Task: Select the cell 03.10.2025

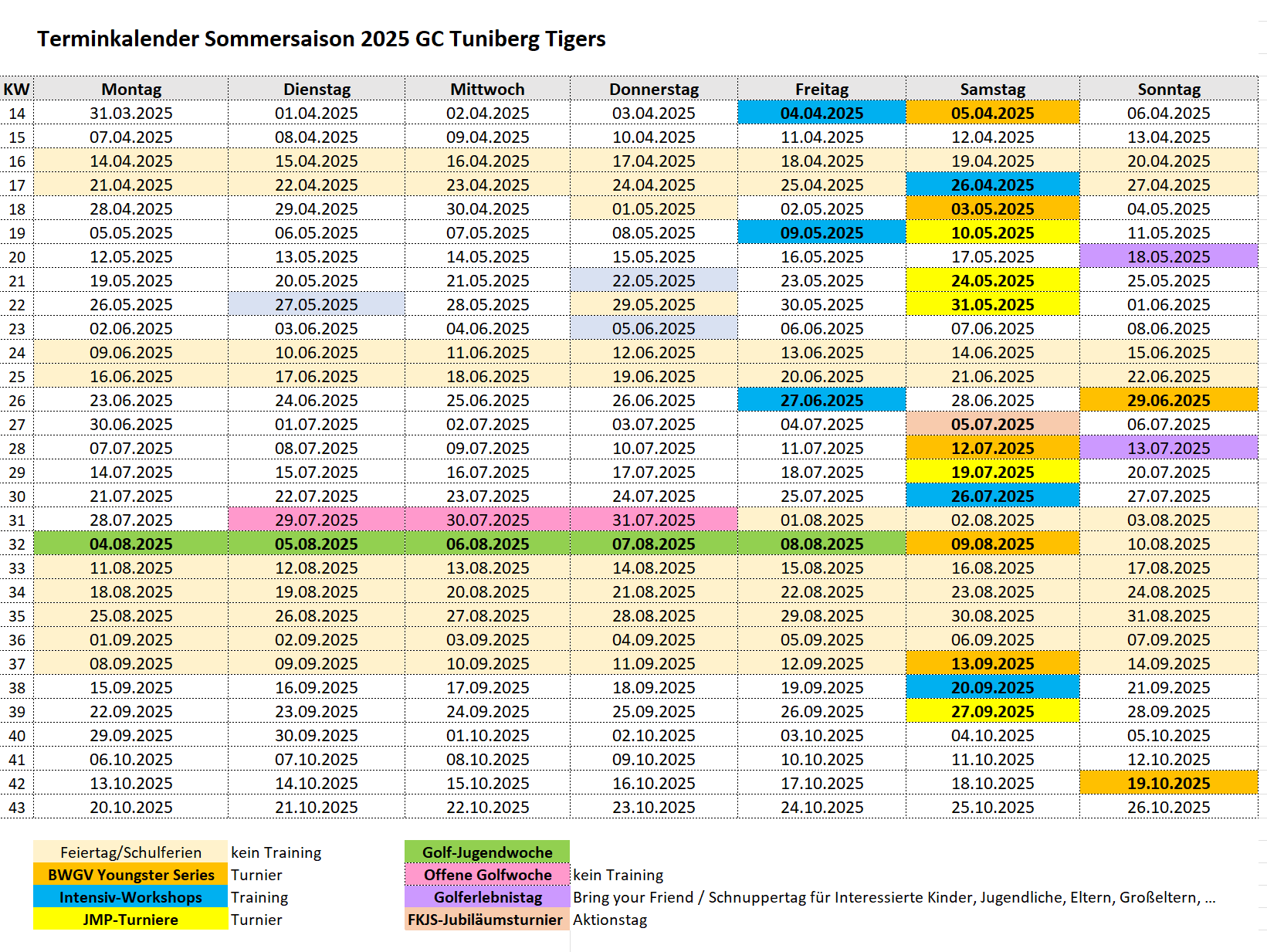Action: tap(822, 735)
